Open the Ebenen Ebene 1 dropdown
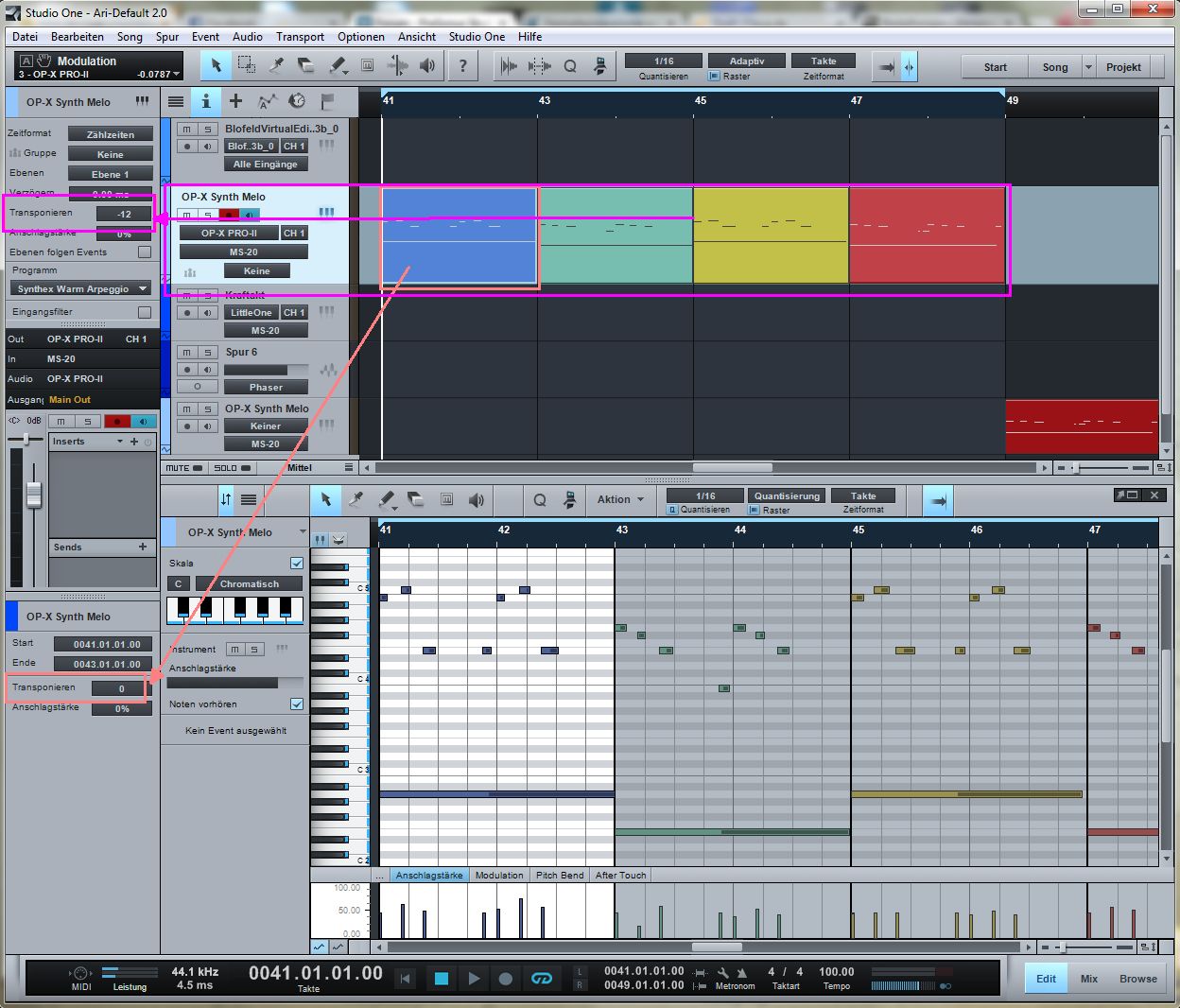Viewport: 1180px width, 1008px height. [111, 174]
